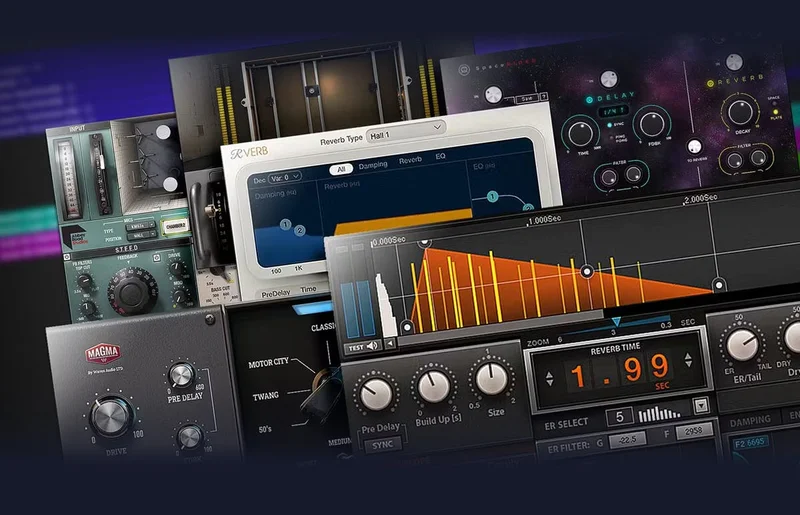Click the CHAMBER 2 selector display
Screen dimensions: 800x515
click(175, 226)
